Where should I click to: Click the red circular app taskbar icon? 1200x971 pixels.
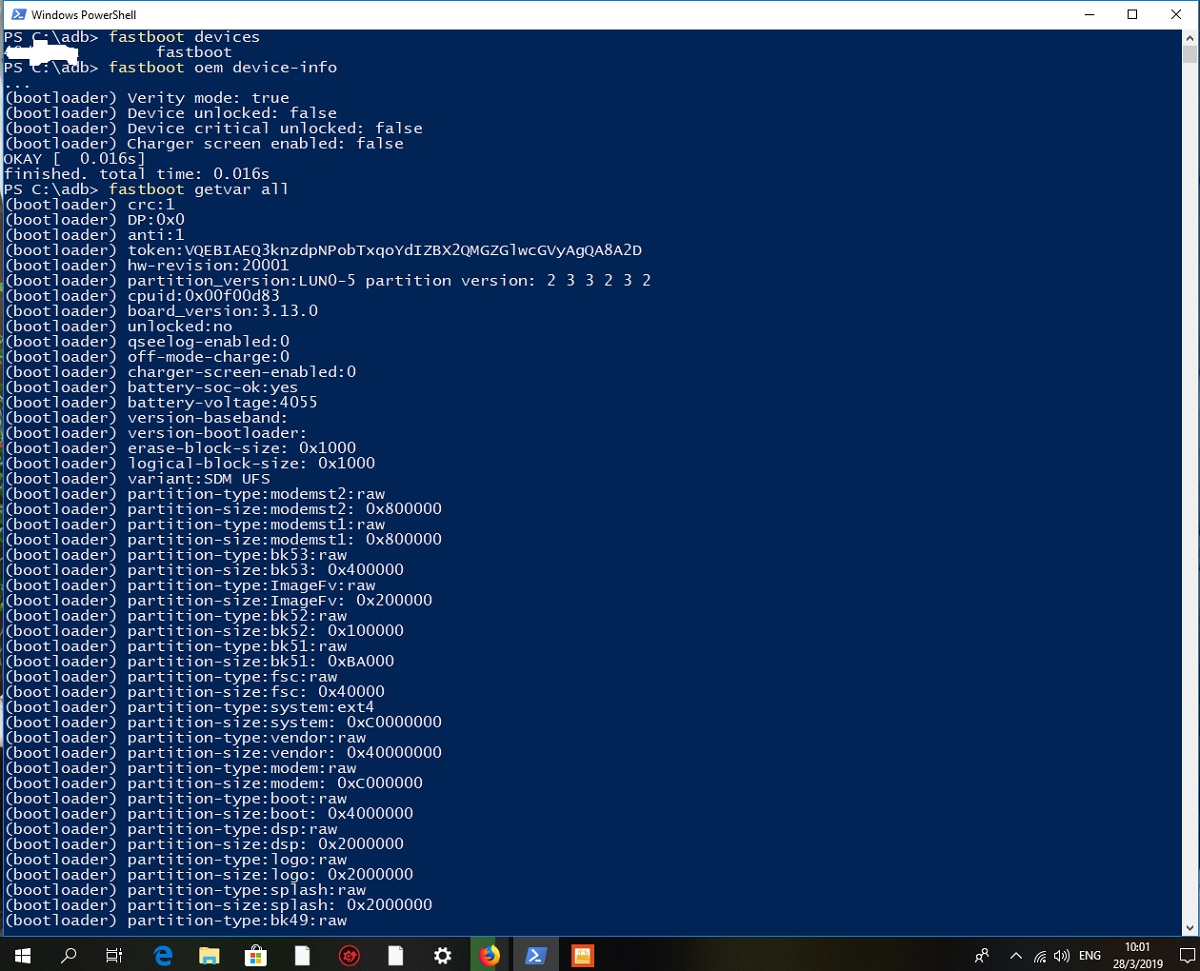[349, 955]
